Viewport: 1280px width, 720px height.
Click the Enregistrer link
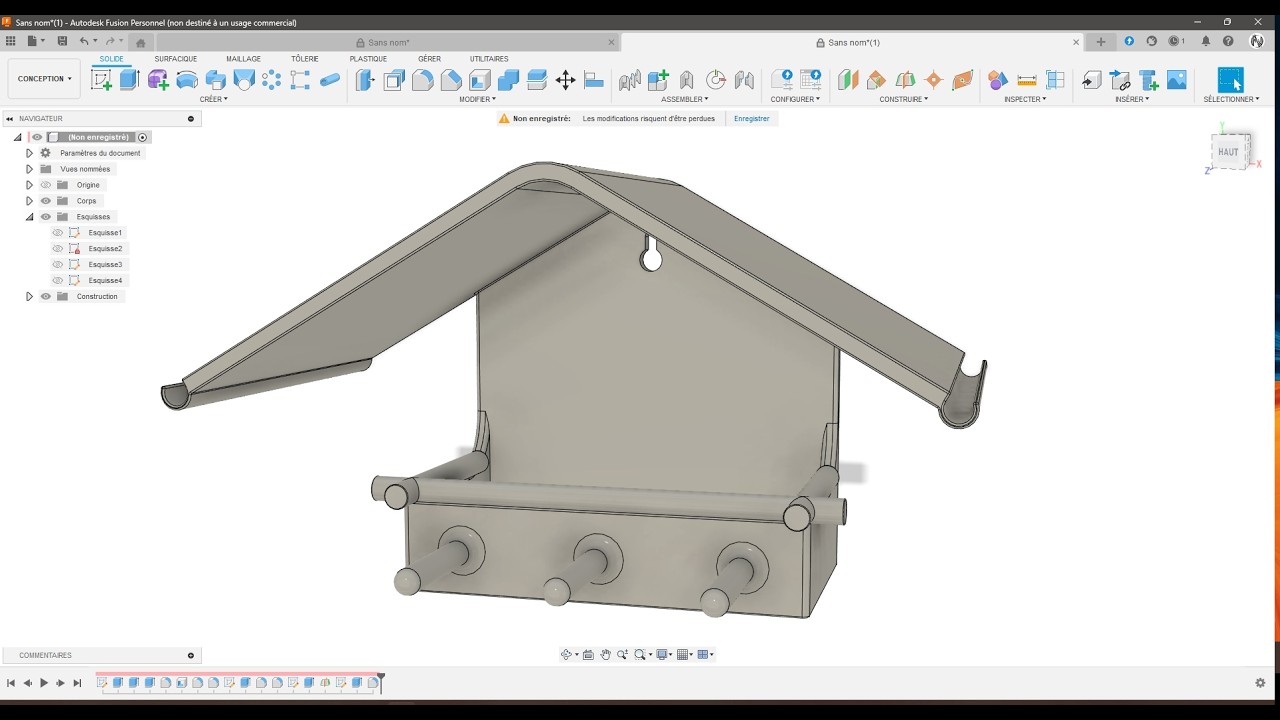point(752,118)
